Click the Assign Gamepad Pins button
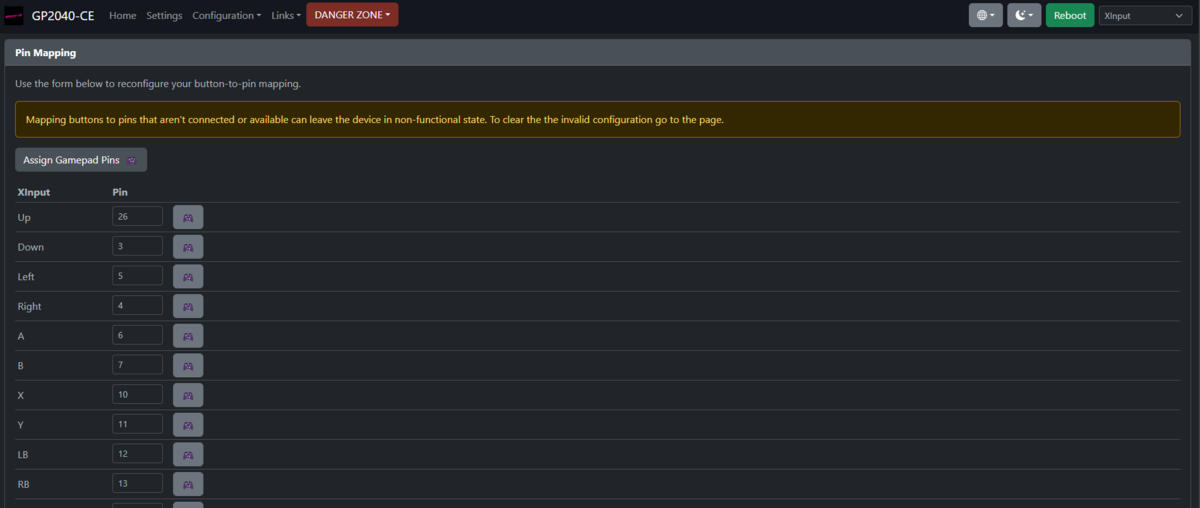 80,160
